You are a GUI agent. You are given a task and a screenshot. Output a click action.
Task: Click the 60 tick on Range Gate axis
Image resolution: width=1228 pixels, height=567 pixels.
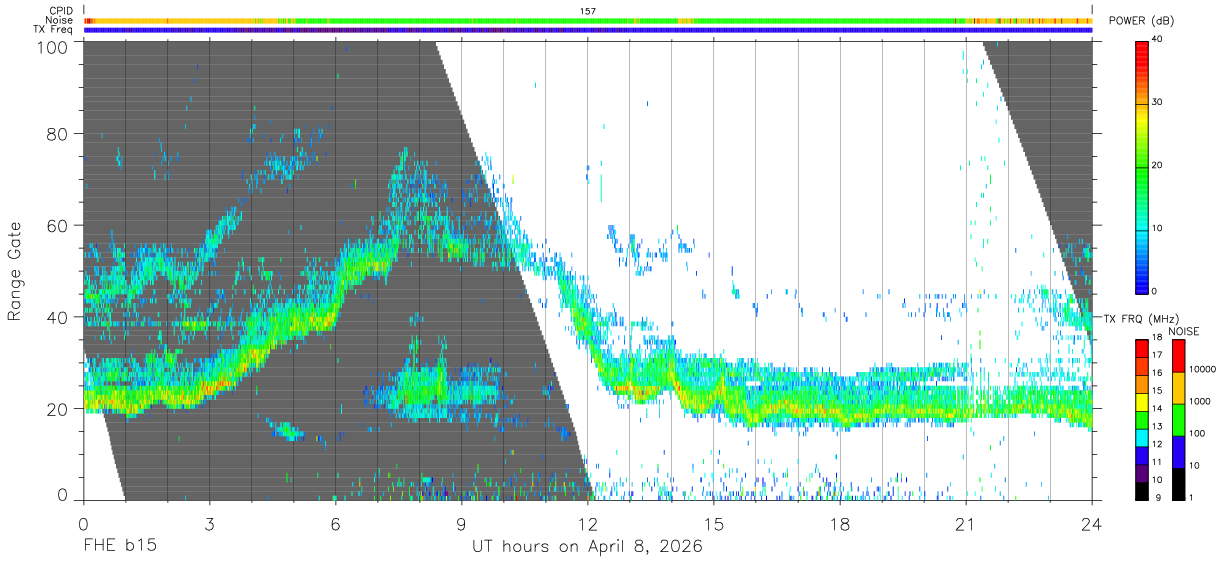[58, 225]
